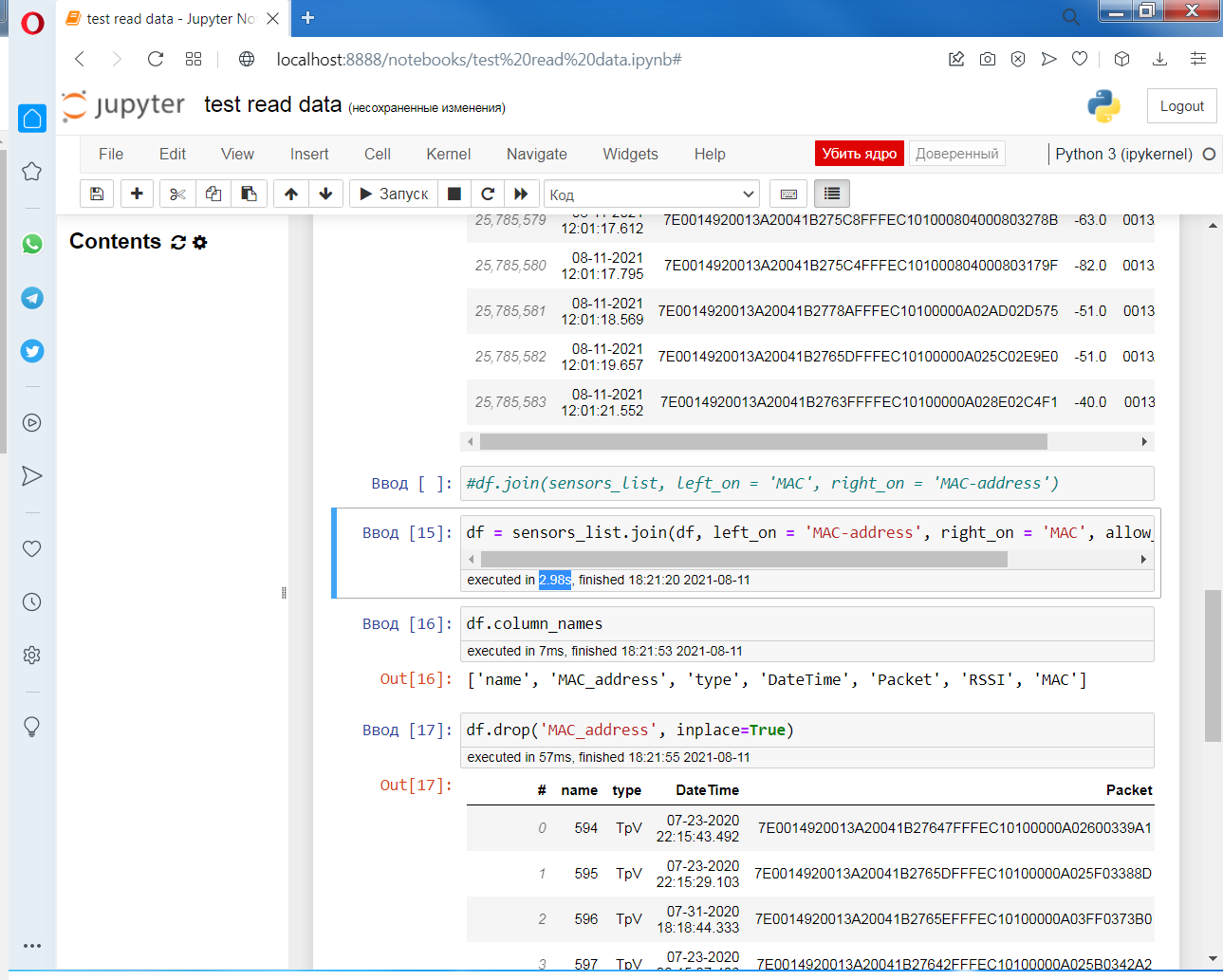The height and width of the screenshot is (980, 1223).
Task: Click the df.drop code cell
Action: coord(806,730)
